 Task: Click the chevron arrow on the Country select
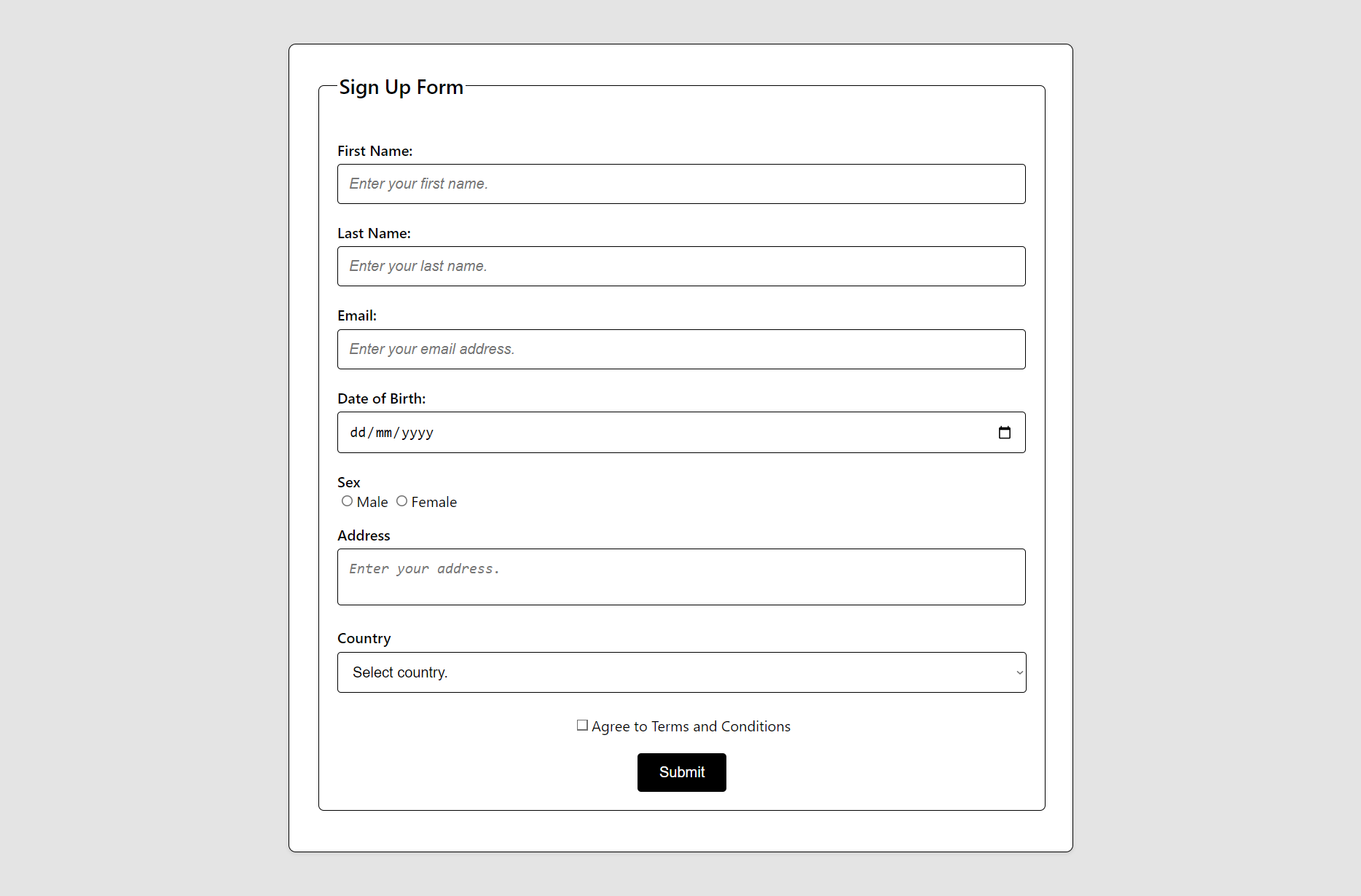(x=1019, y=672)
